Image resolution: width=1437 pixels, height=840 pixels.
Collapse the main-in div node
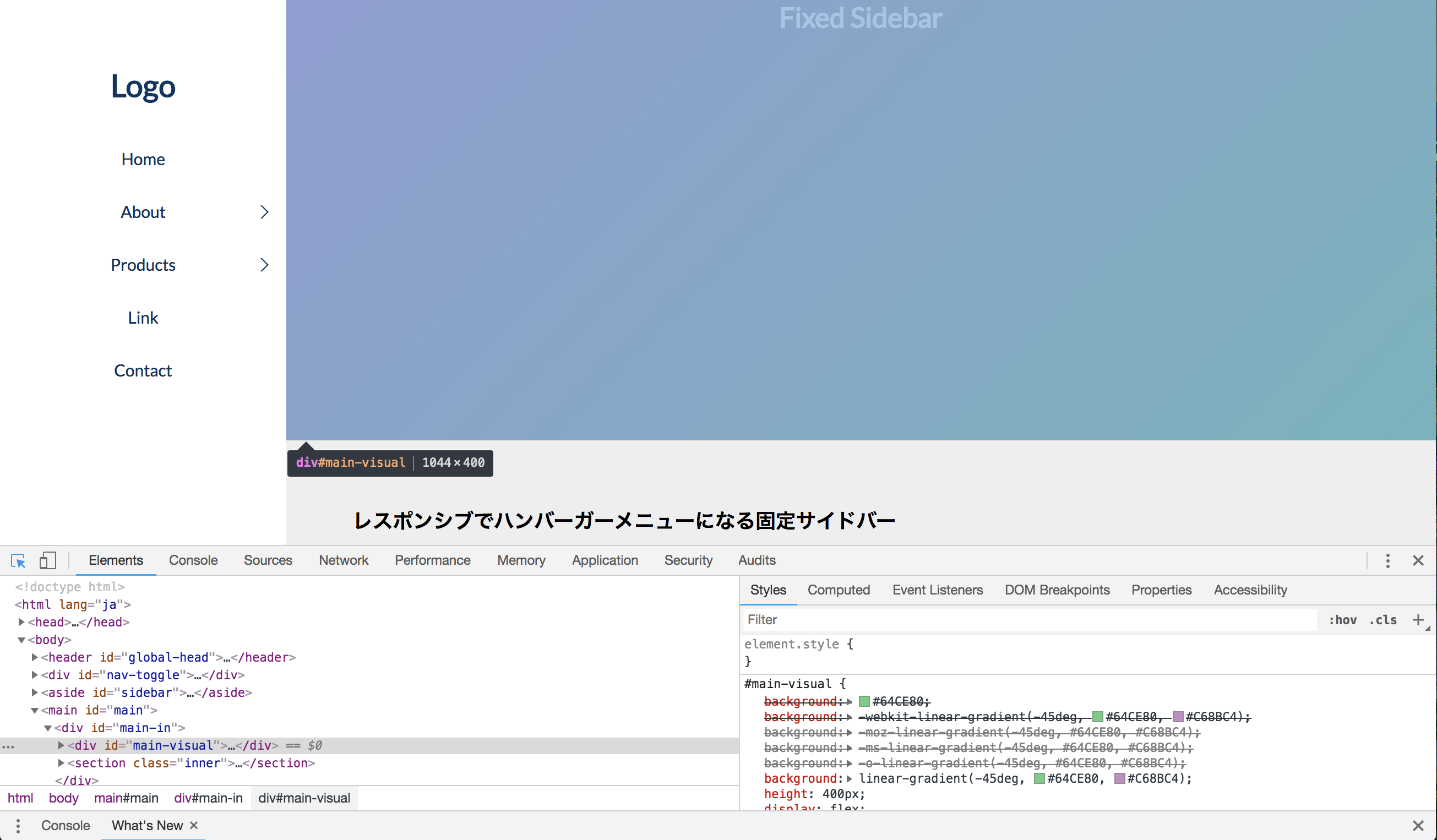click(x=48, y=728)
